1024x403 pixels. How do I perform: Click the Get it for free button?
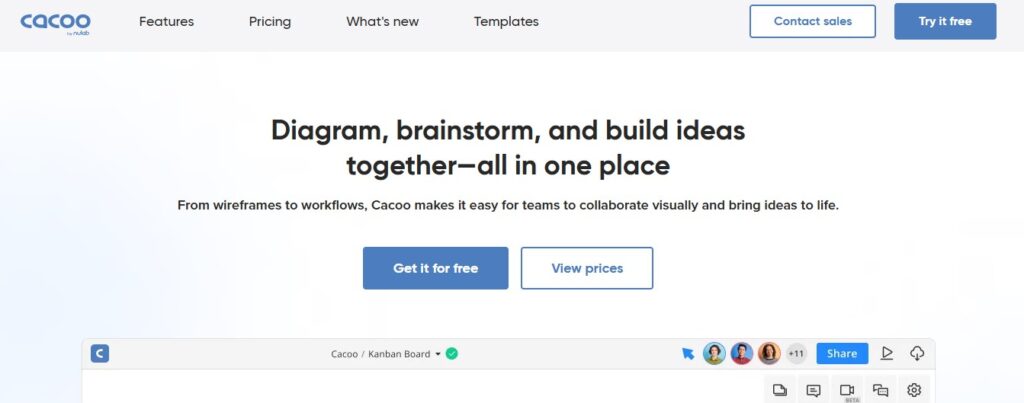(435, 268)
